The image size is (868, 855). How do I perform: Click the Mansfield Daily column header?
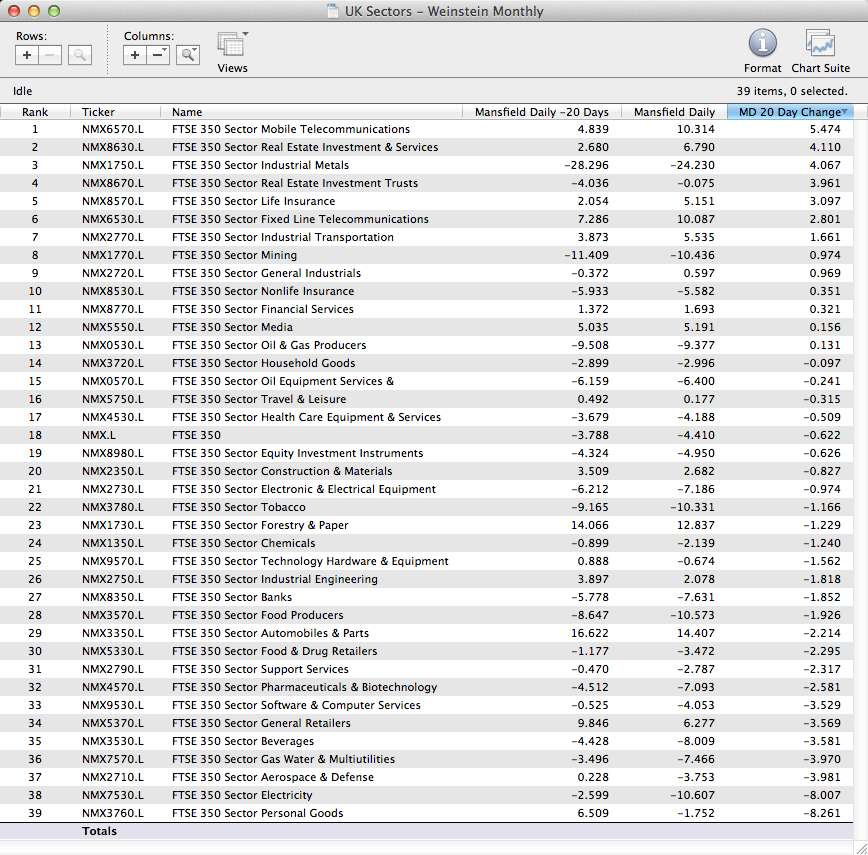pyautogui.click(x=674, y=112)
